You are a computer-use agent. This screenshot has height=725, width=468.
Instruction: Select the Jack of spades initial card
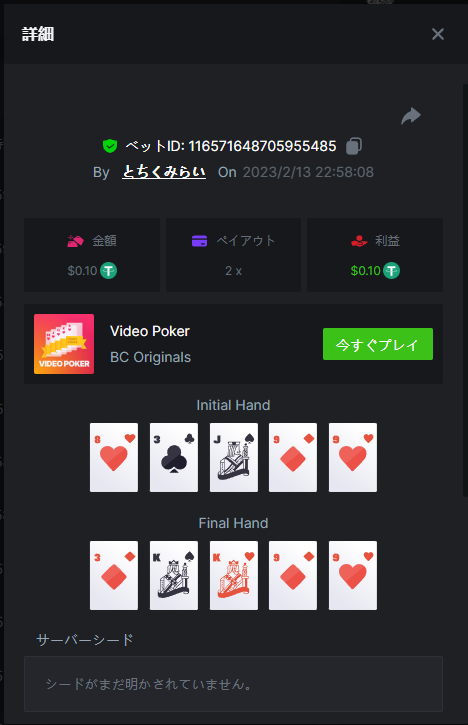(234, 457)
